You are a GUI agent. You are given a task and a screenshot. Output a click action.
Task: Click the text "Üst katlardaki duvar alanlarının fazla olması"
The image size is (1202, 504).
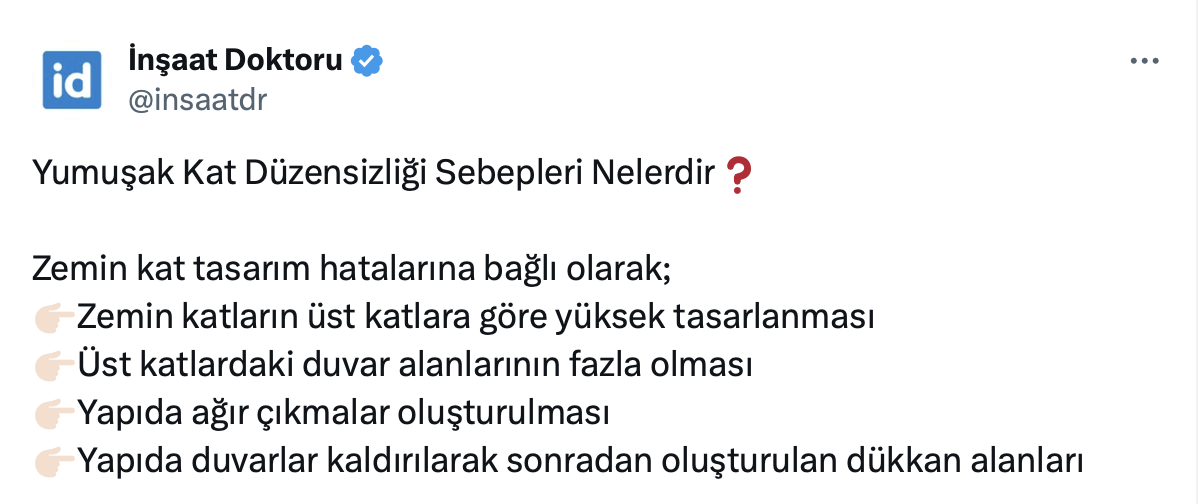coord(414,365)
